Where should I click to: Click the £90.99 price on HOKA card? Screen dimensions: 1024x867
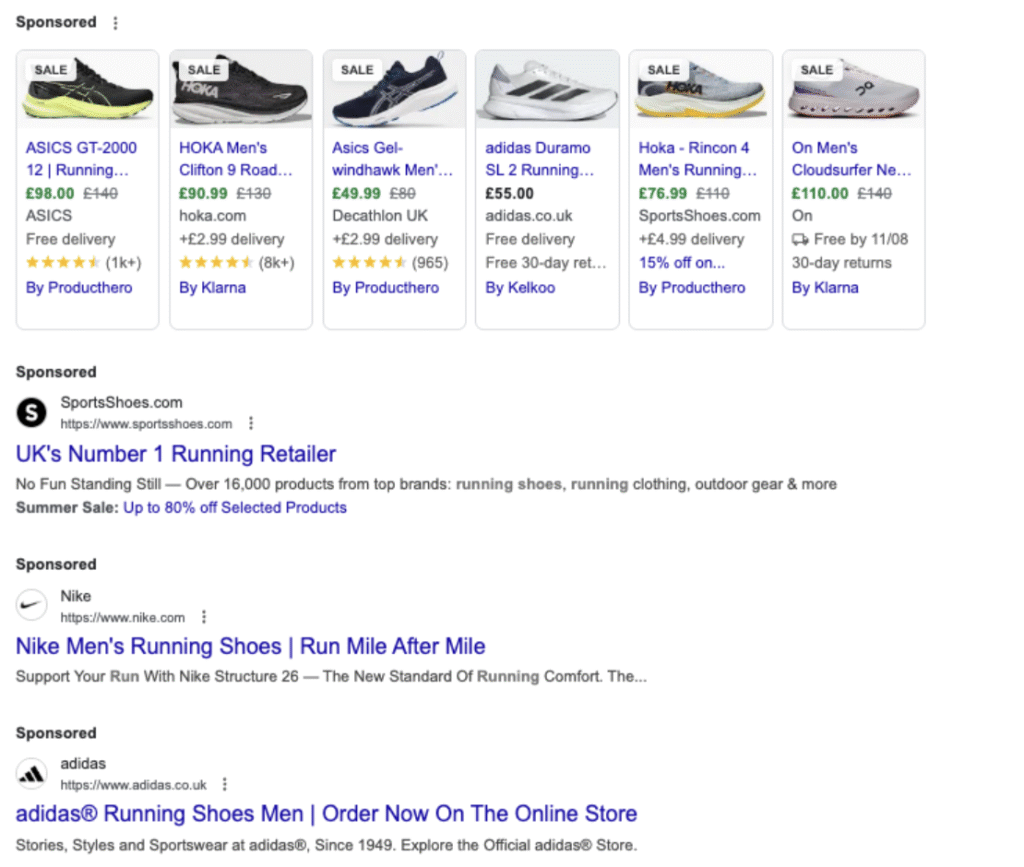click(x=203, y=194)
